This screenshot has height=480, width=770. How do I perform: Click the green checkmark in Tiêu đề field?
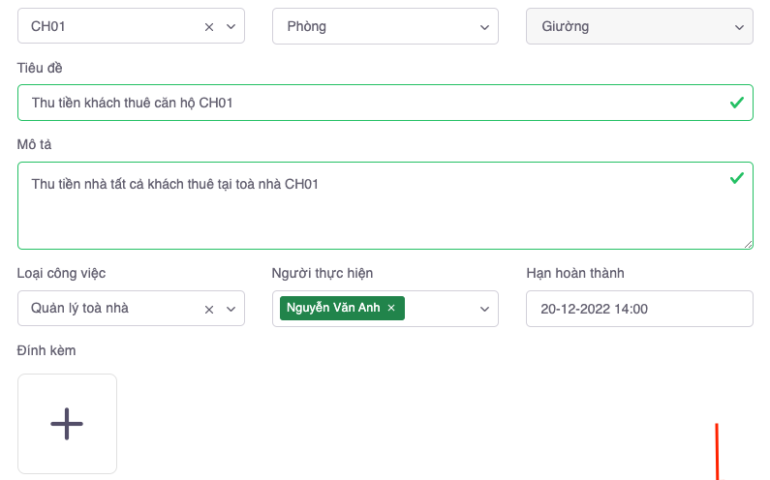(737, 103)
